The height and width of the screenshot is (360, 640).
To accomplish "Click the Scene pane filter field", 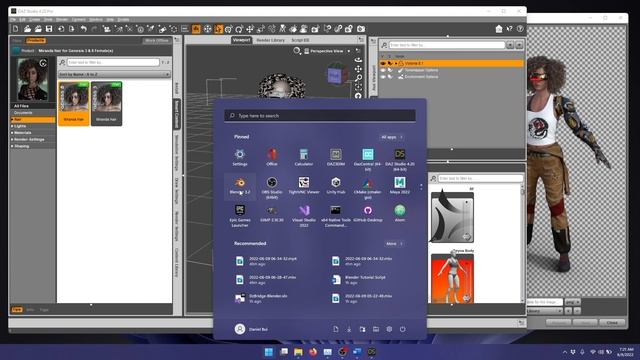I will click(x=447, y=45).
